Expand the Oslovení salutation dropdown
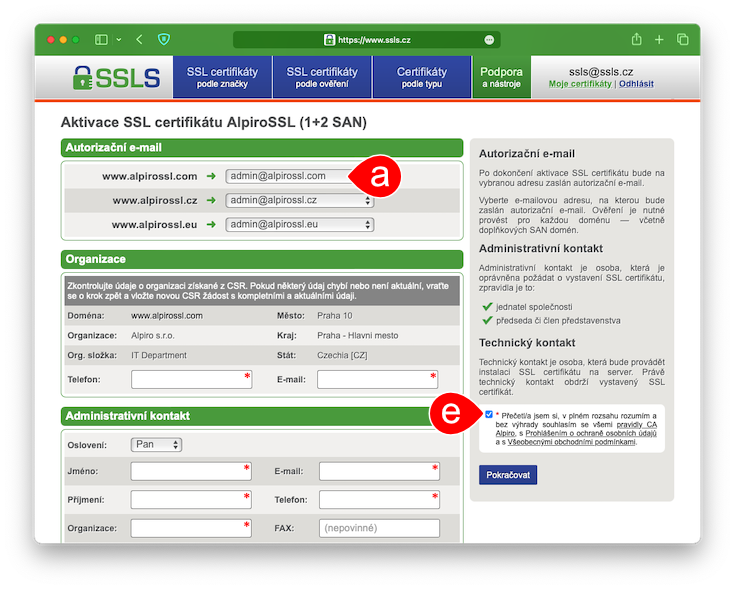Viewport: 735px width, 589px height. pyautogui.click(x=156, y=445)
